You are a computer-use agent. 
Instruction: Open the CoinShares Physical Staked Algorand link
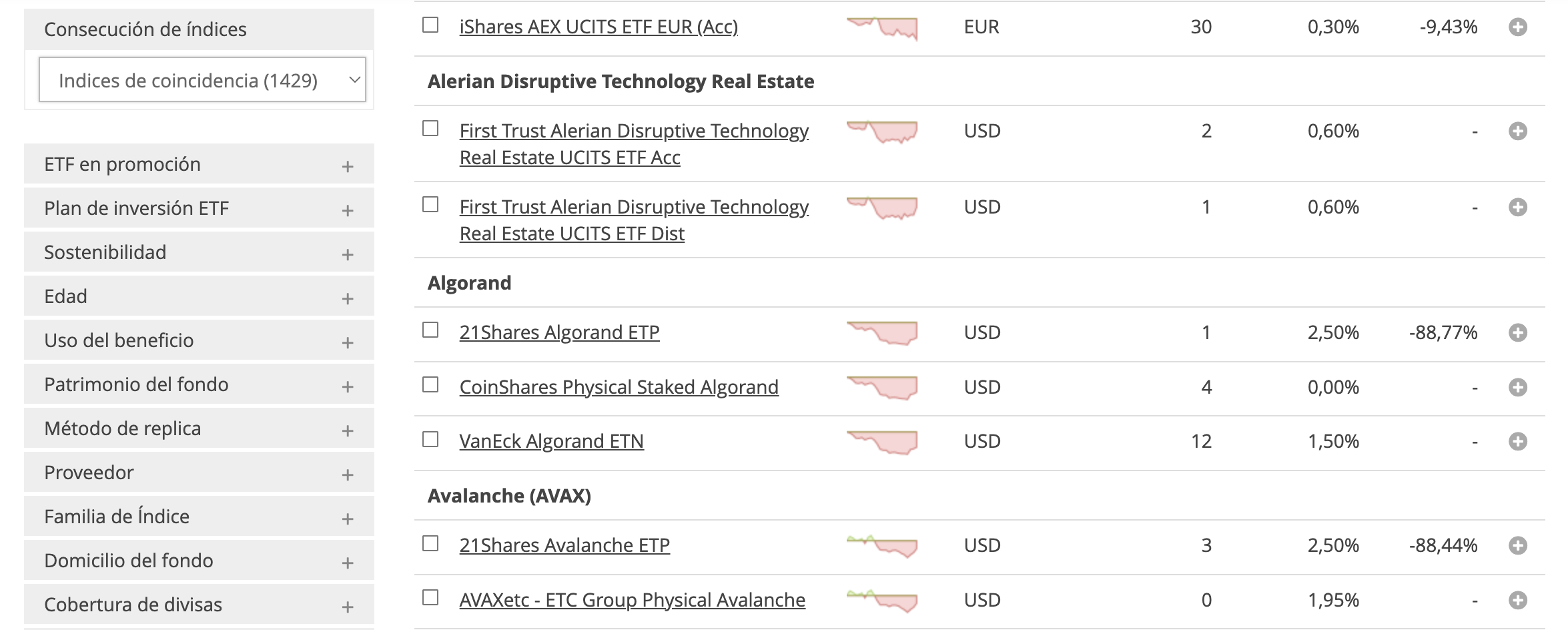coord(619,387)
